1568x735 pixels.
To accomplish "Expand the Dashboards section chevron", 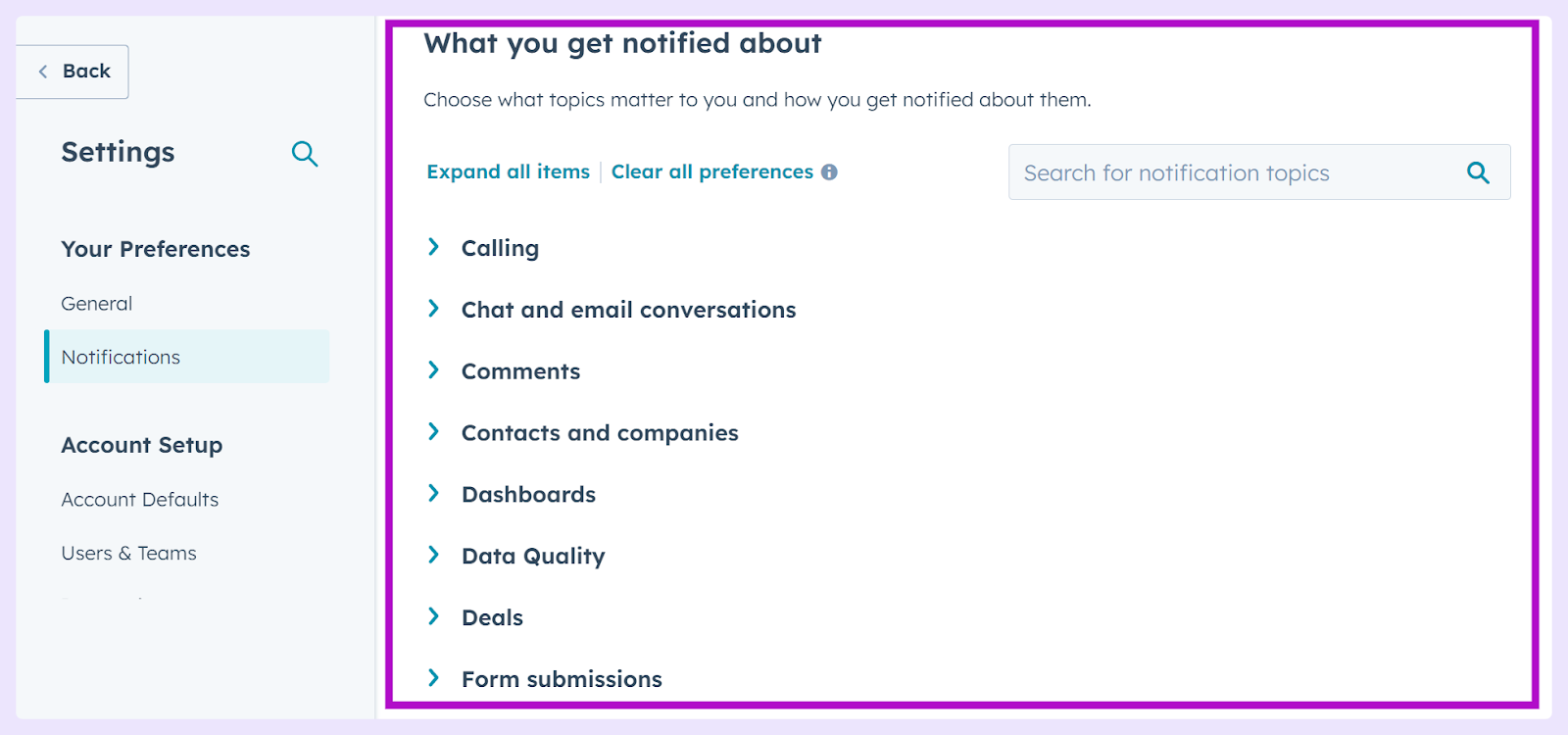I will point(433,493).
